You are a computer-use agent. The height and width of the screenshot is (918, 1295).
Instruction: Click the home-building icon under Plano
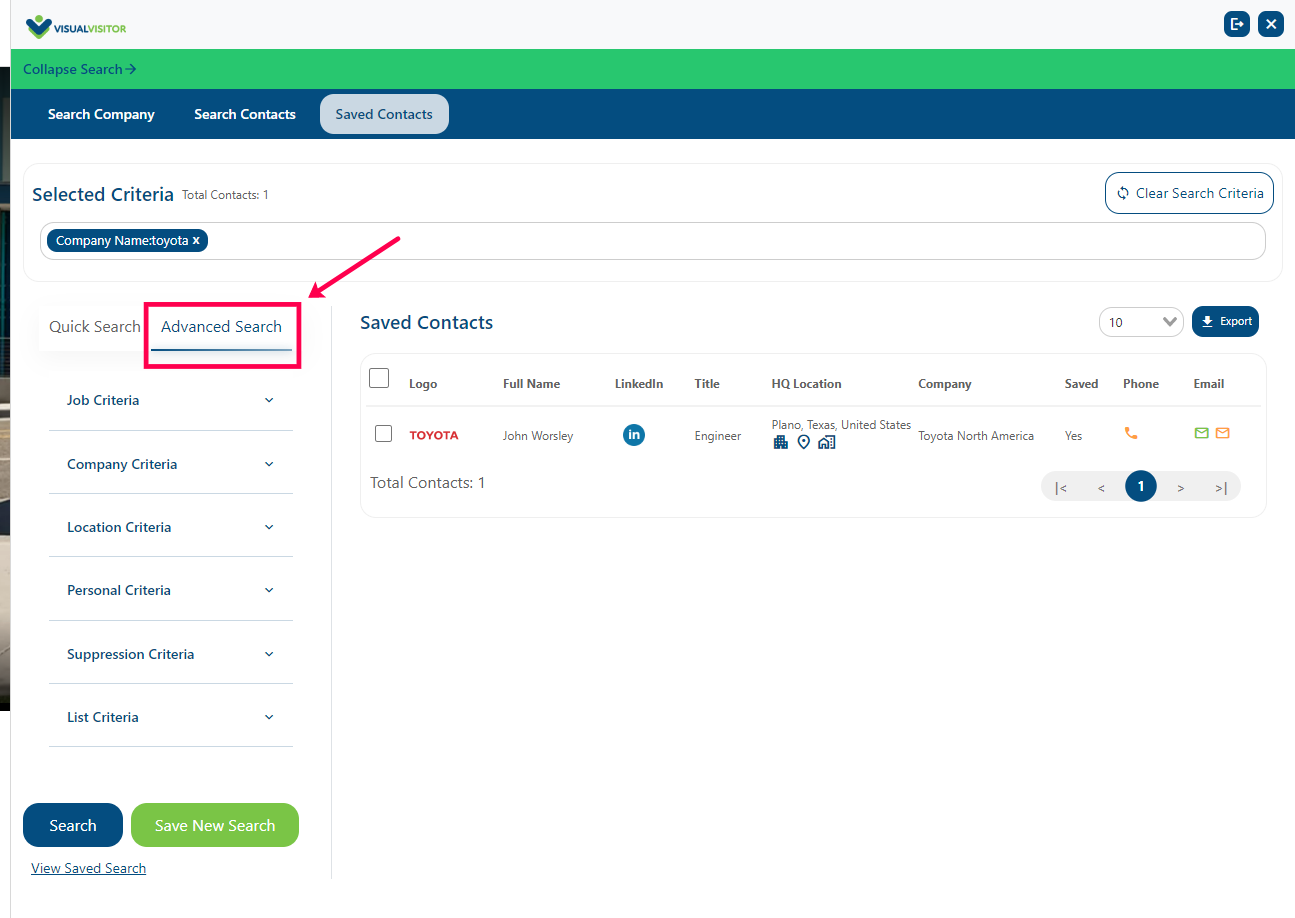coord(826,442)
